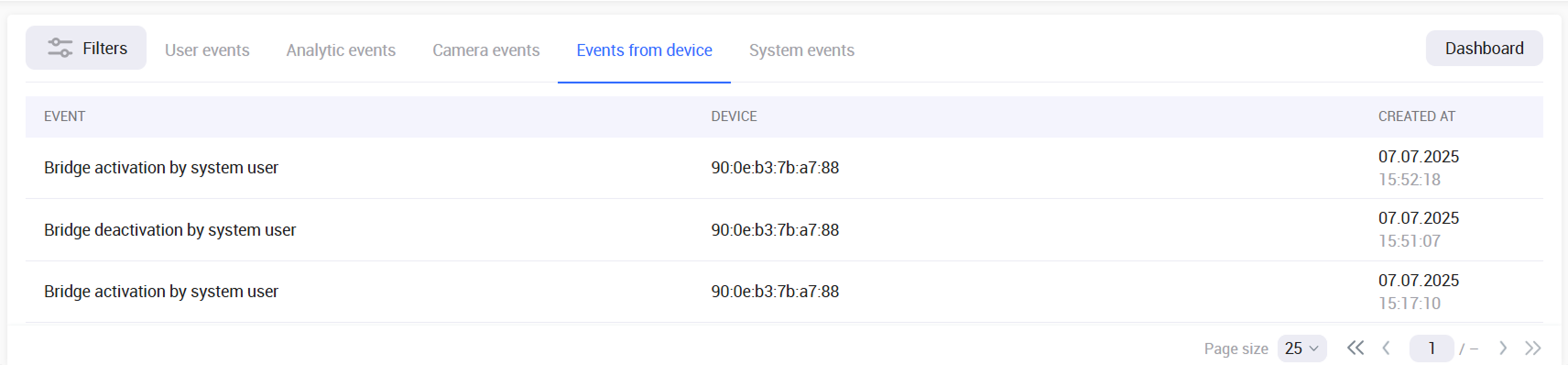Jump to the last page
Viewport: 1568px width, 365px height.
tap(1533, 348)
